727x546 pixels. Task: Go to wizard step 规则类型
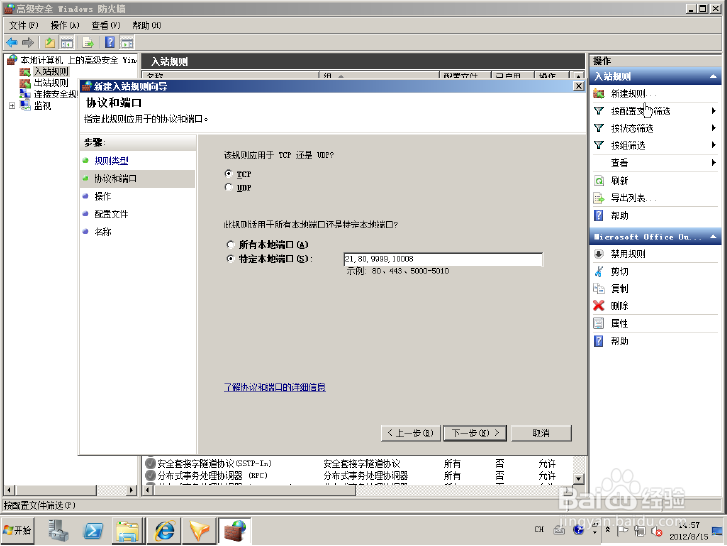111,160
